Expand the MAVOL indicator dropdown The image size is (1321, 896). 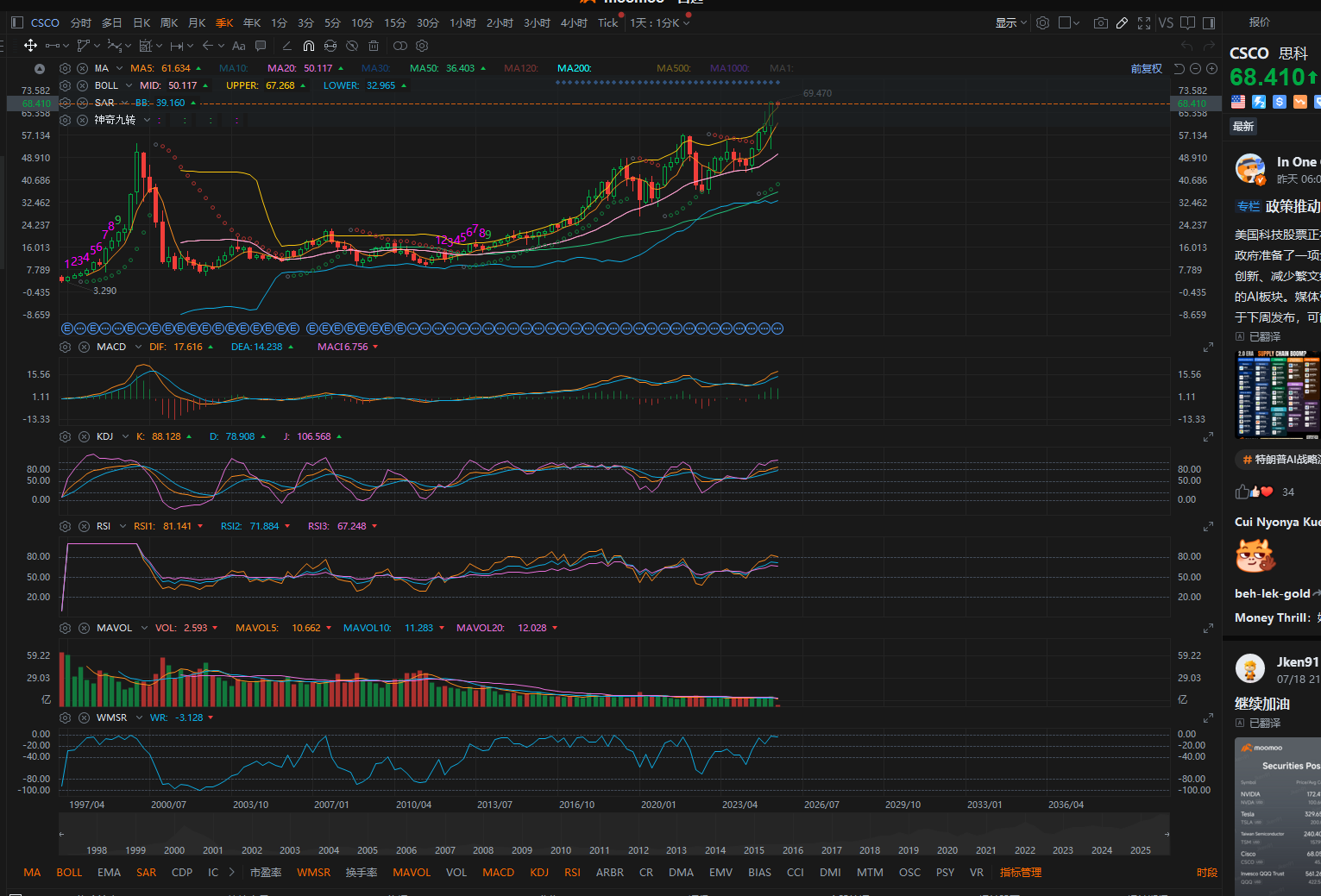(143, 628)
